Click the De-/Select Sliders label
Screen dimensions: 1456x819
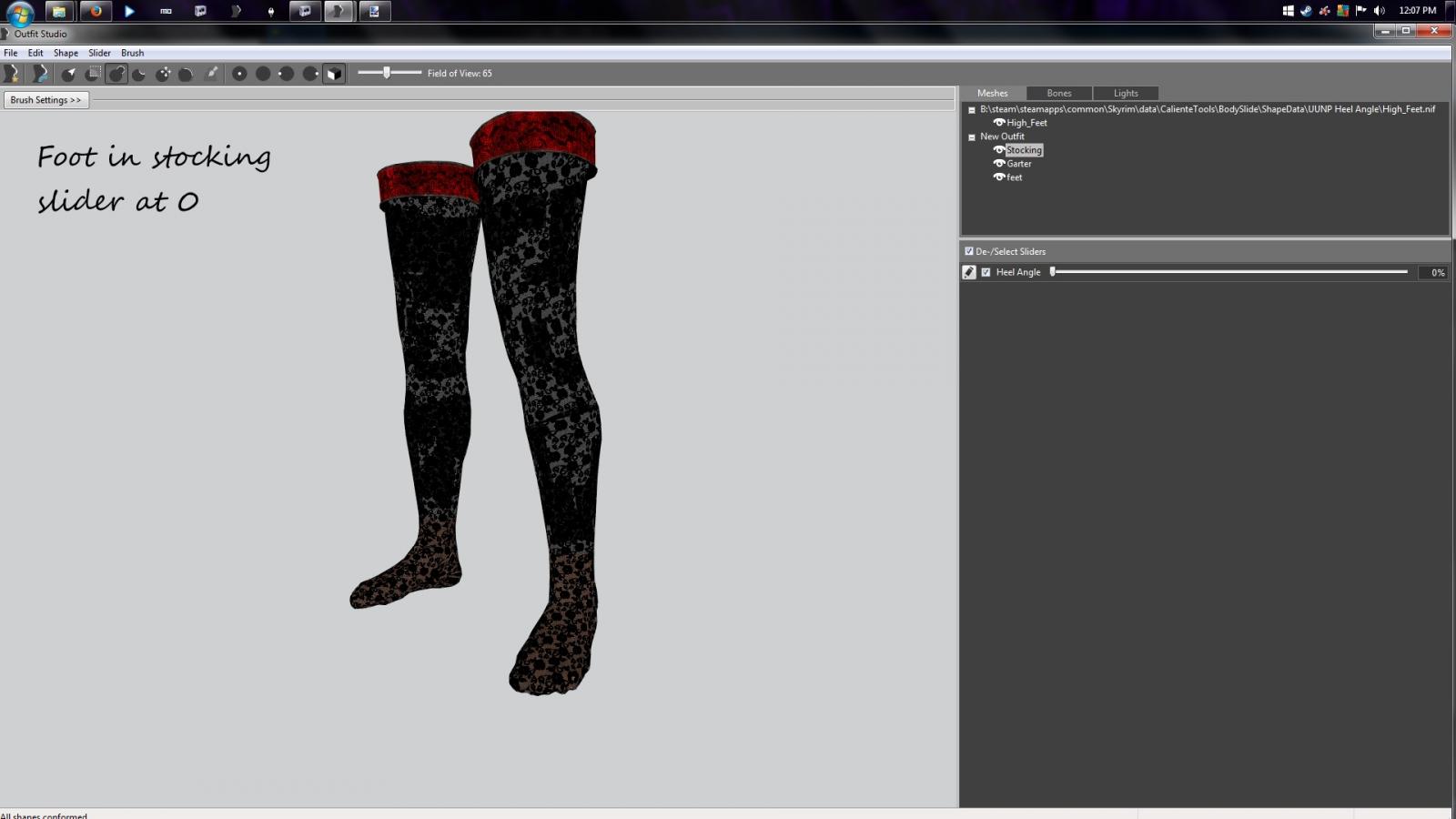click(1011, 251)
